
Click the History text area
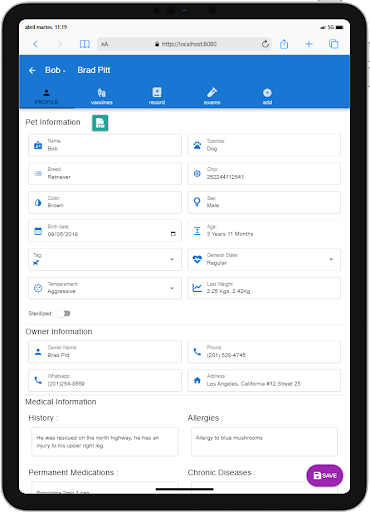pos(105,442)
